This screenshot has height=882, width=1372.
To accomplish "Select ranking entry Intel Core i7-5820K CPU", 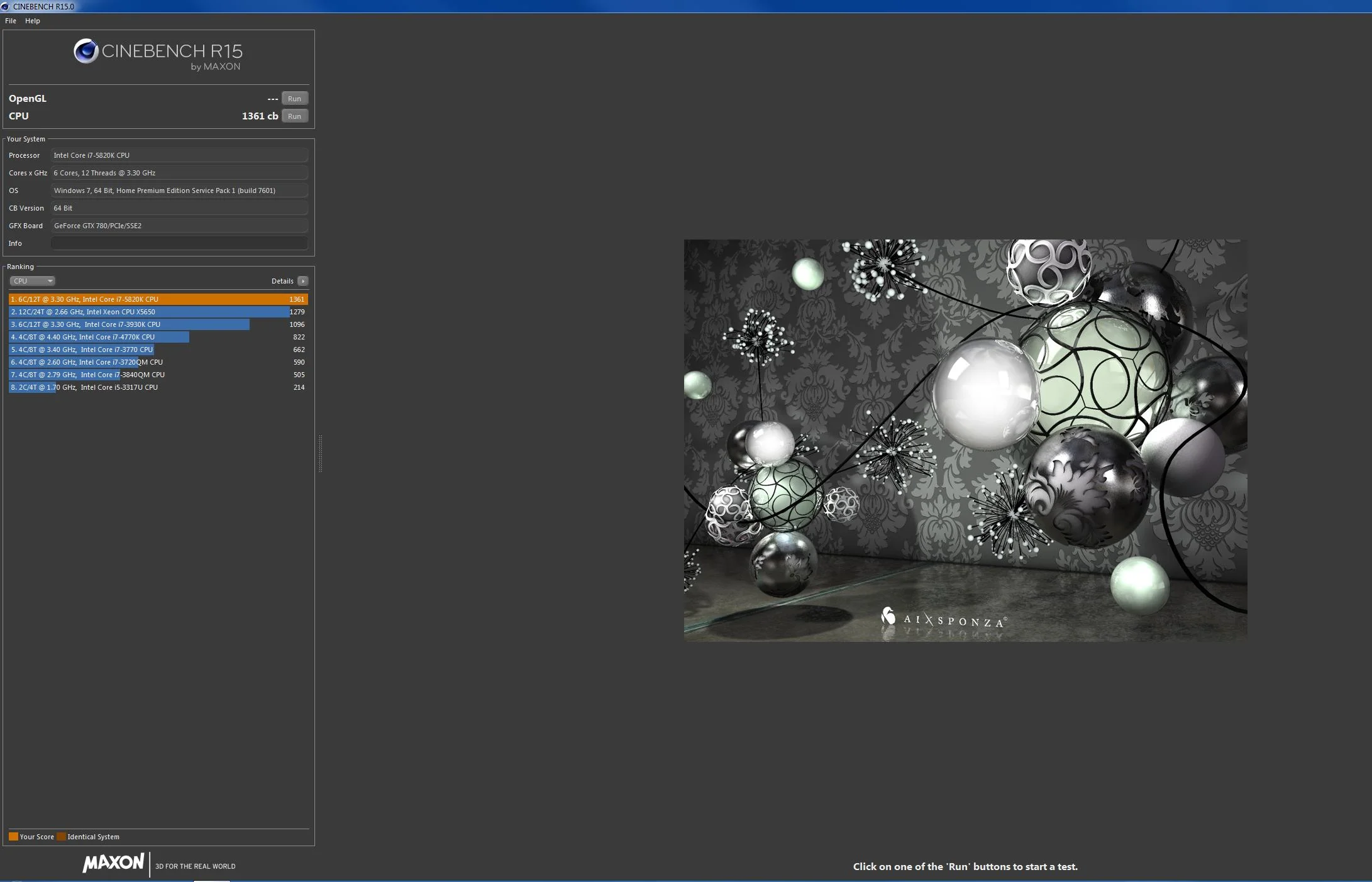I will coord(158,299).
